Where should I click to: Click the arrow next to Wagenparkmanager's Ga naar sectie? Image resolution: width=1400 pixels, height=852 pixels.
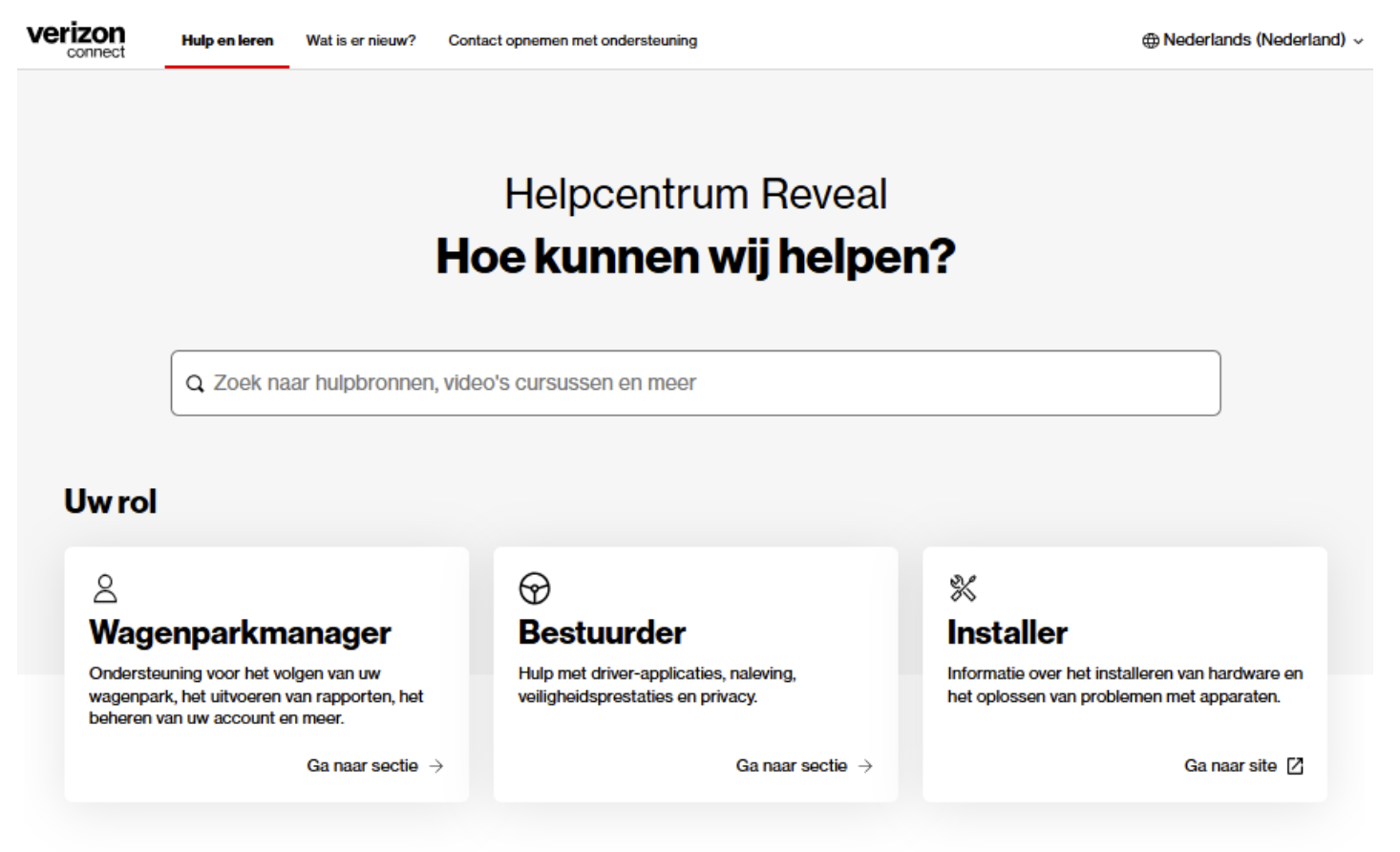tap(436, 766)
